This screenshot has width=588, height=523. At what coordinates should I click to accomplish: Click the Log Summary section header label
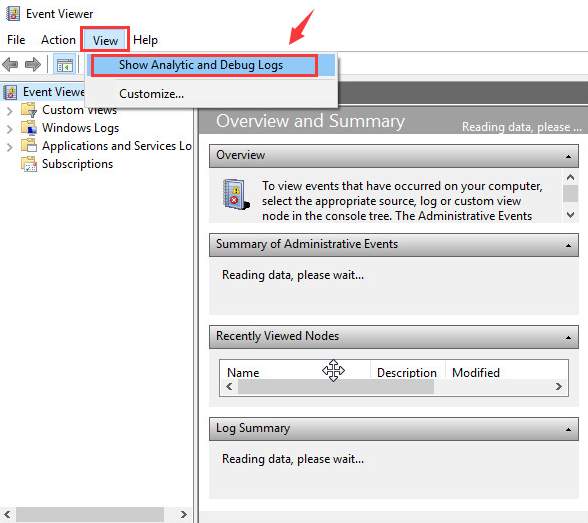[253, 429]
